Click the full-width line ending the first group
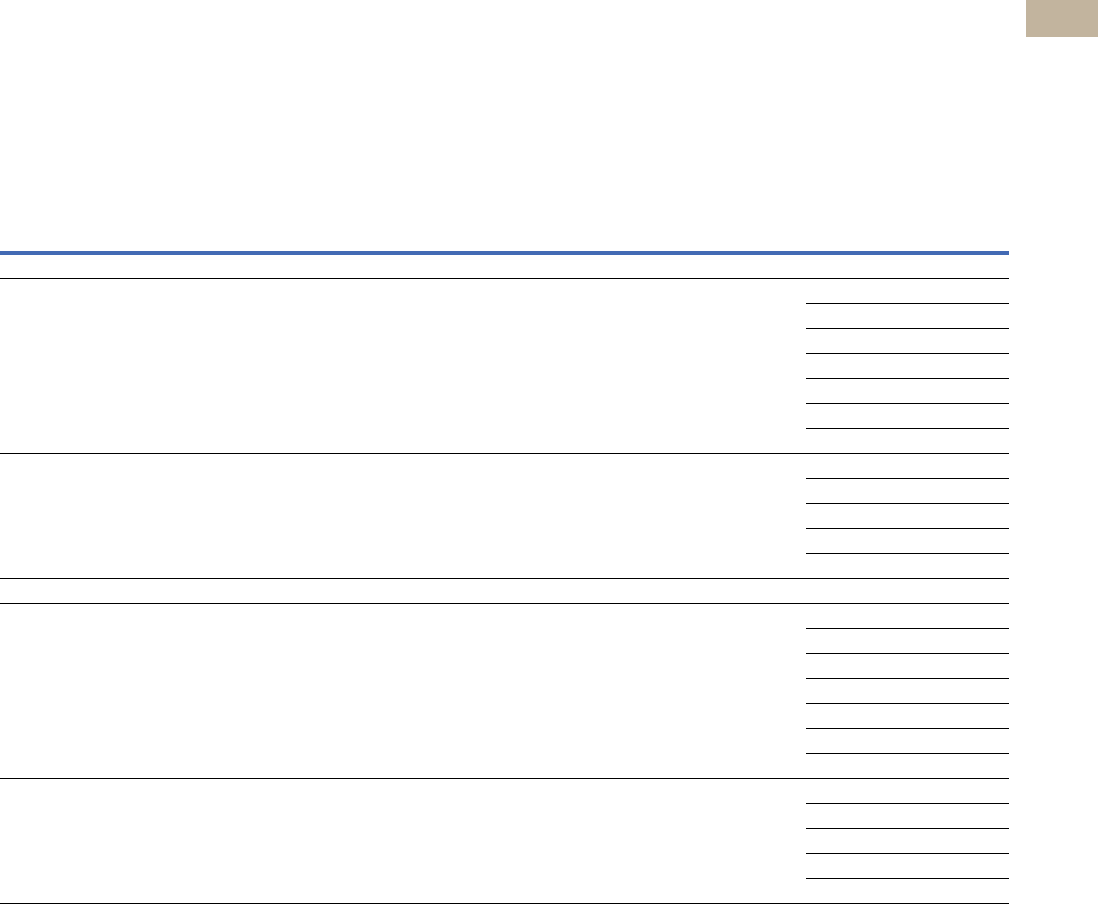 [x=504, y=454]
